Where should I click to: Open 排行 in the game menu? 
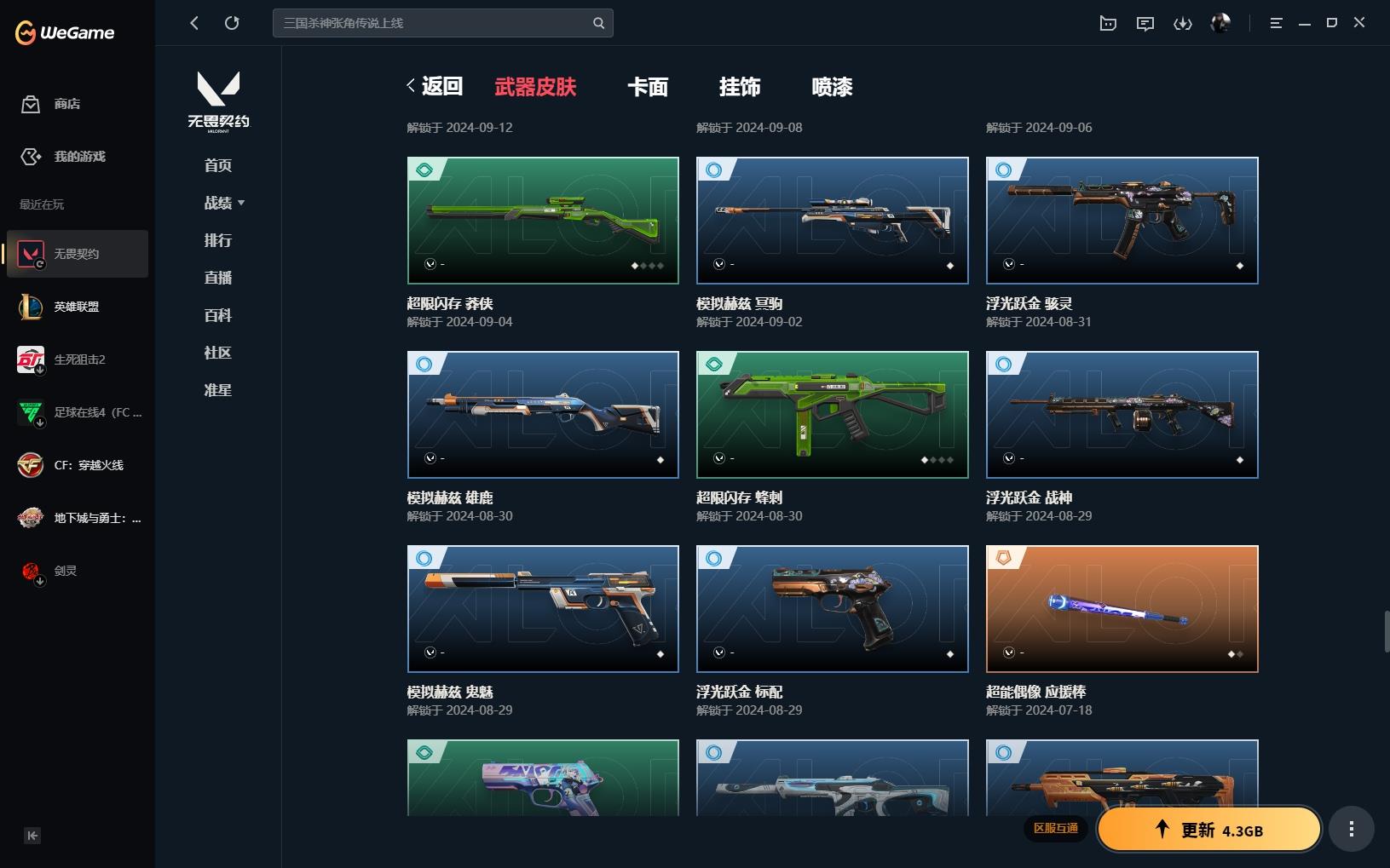(x=218, y=240)
